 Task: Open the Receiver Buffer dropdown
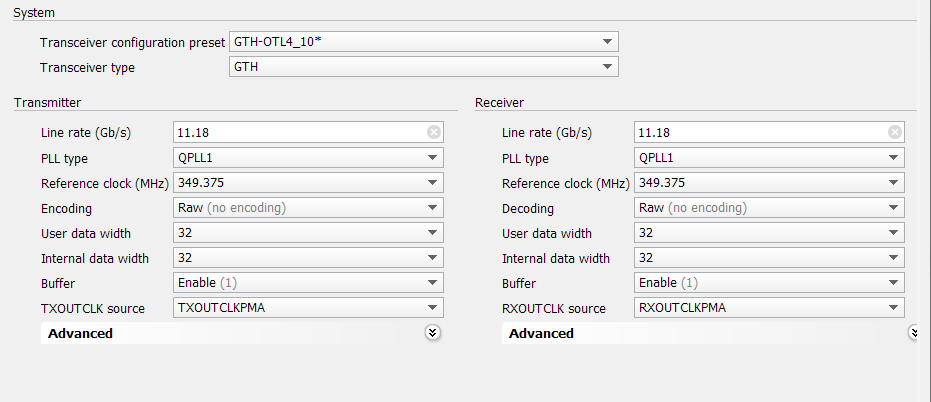pos(770,283)
